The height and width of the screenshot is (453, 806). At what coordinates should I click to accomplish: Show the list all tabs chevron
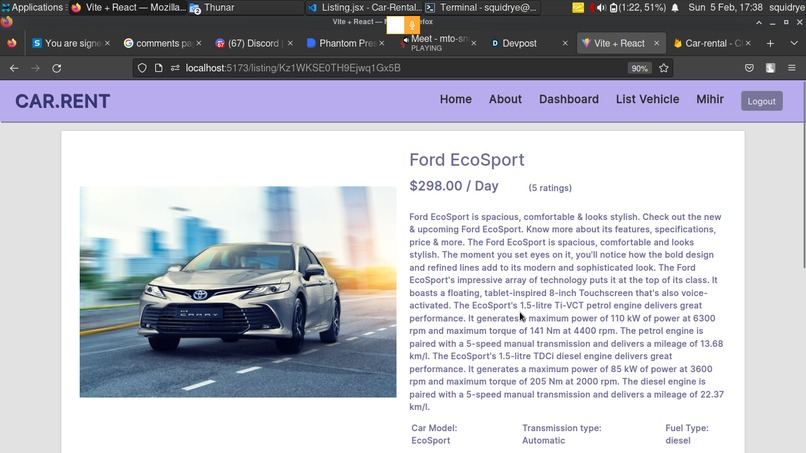pos(794,43)
